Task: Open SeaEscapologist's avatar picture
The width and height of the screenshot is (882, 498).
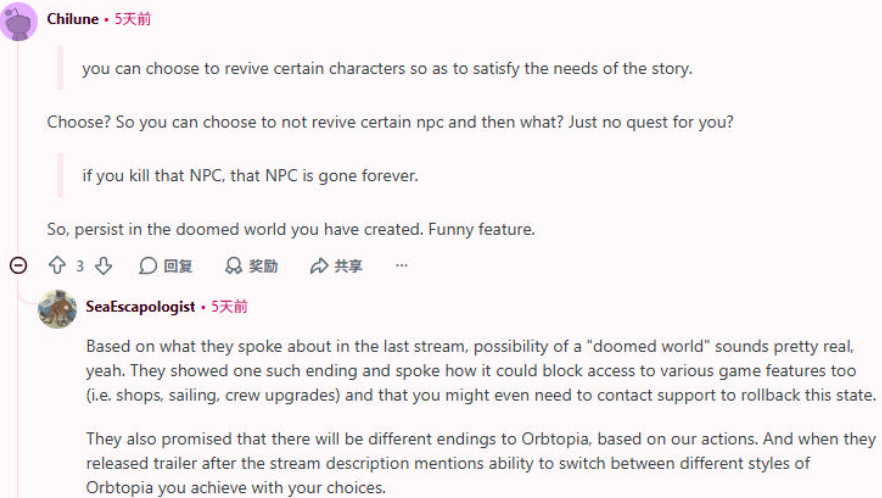Action: coord(57,309)
